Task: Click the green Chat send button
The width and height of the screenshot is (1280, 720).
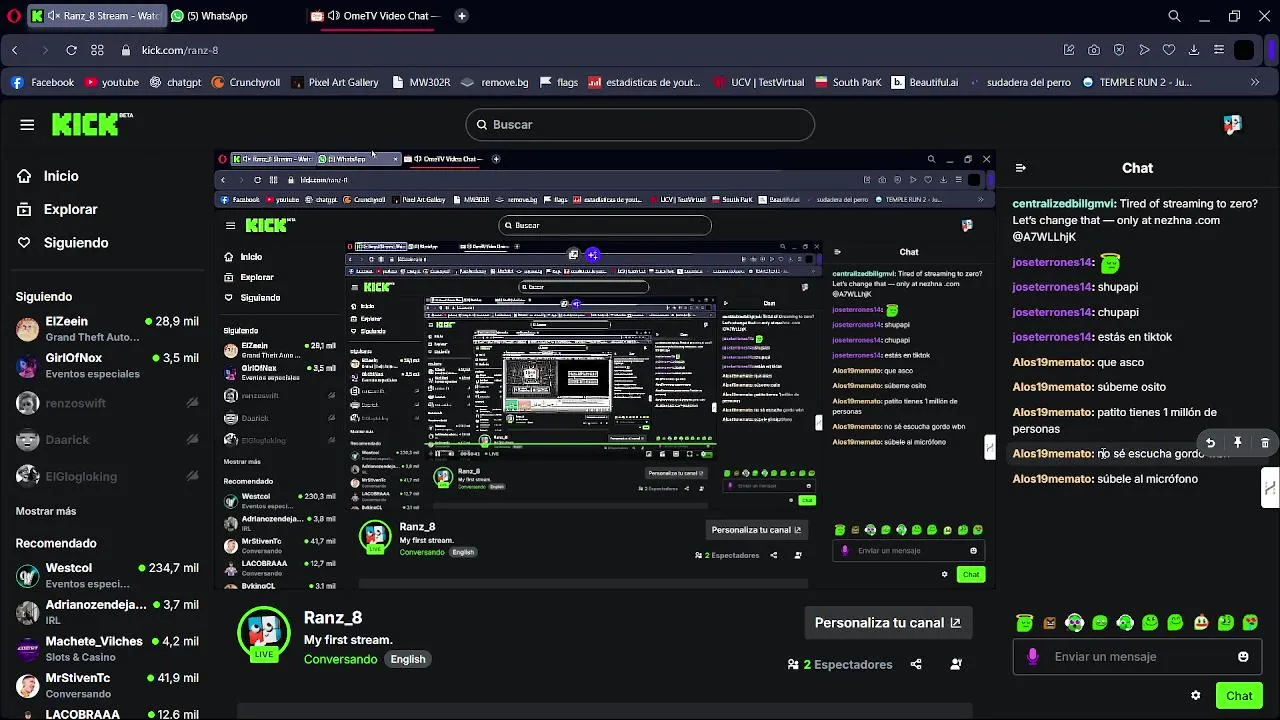Action: [x=1239, y=696]
